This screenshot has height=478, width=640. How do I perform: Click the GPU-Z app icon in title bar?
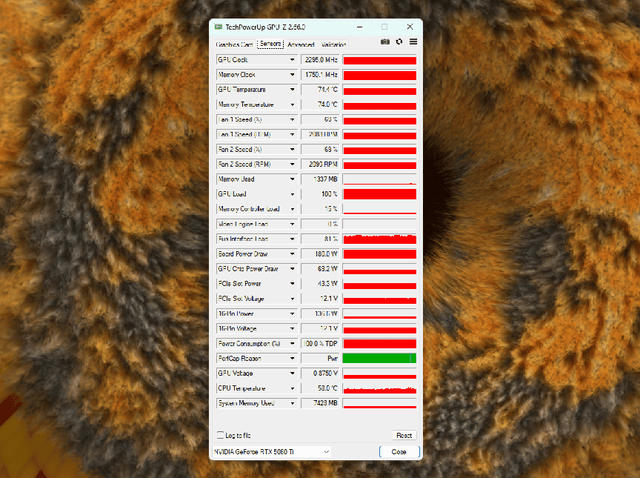[218, 27]
